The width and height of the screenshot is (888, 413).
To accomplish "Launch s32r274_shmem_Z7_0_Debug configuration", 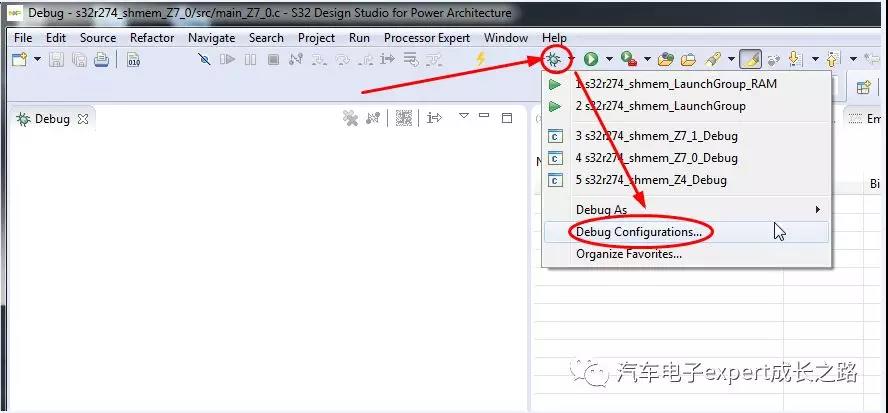I will (656, 157).
